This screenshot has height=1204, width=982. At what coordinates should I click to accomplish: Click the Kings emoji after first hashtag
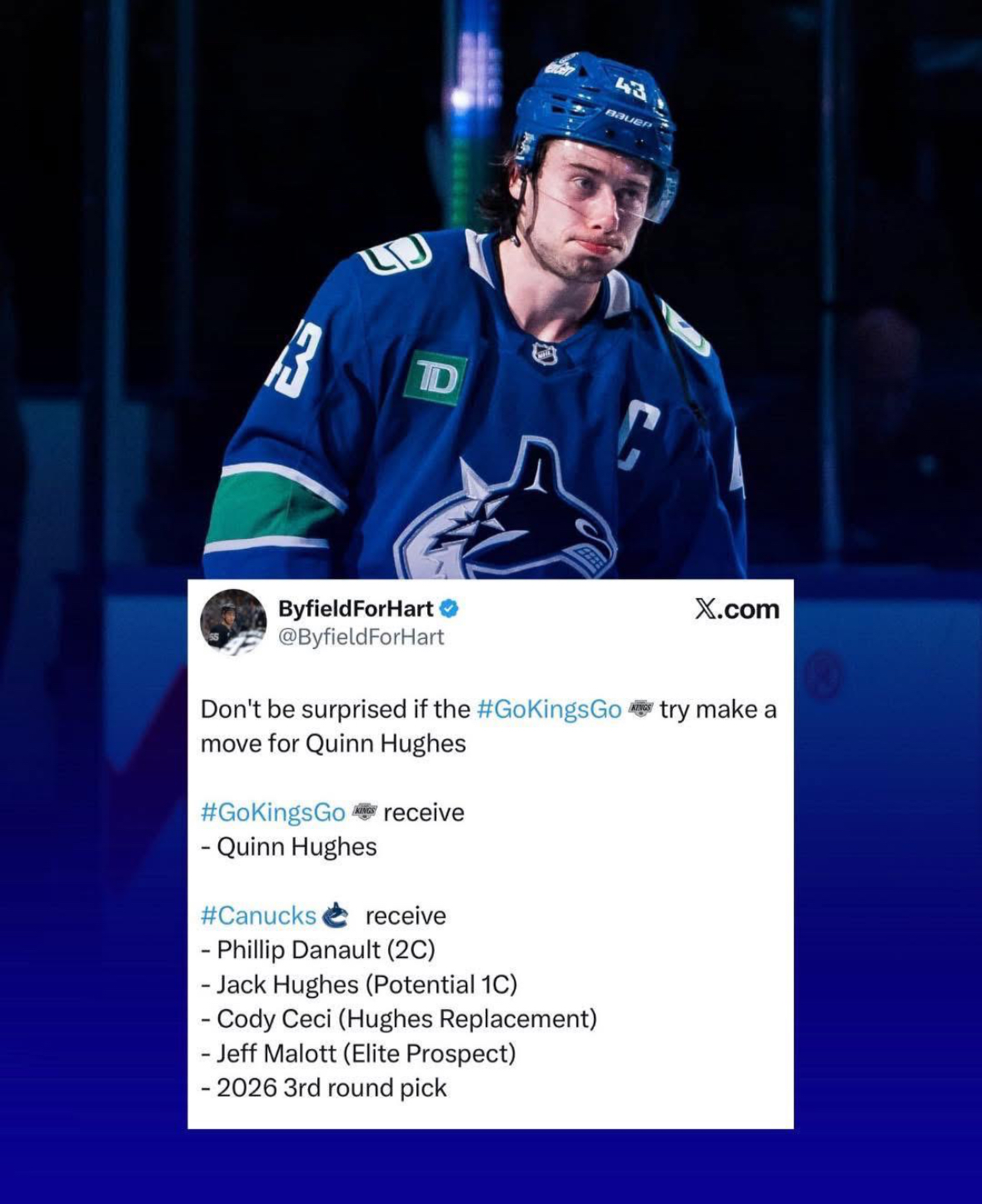click(641, 709)
